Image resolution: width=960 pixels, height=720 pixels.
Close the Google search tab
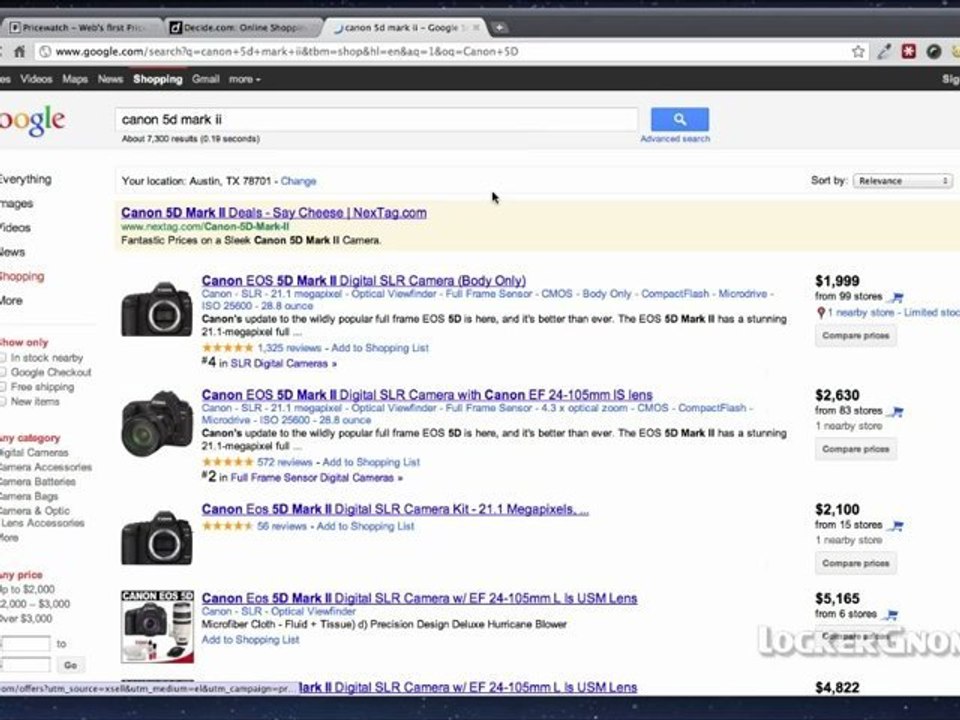tap(476, 28)
